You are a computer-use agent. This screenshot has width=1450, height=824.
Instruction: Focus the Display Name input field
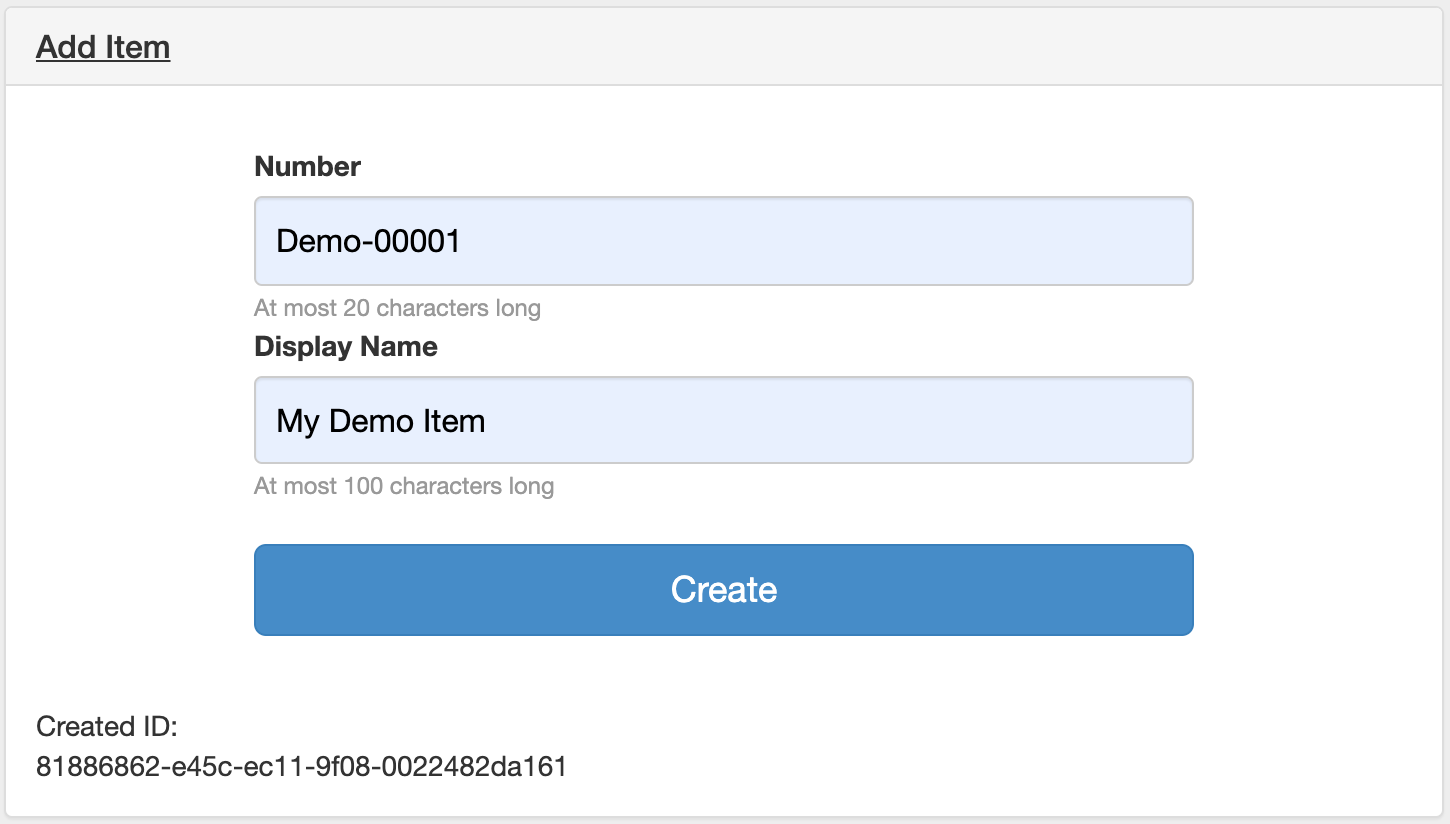click(723, 420)
